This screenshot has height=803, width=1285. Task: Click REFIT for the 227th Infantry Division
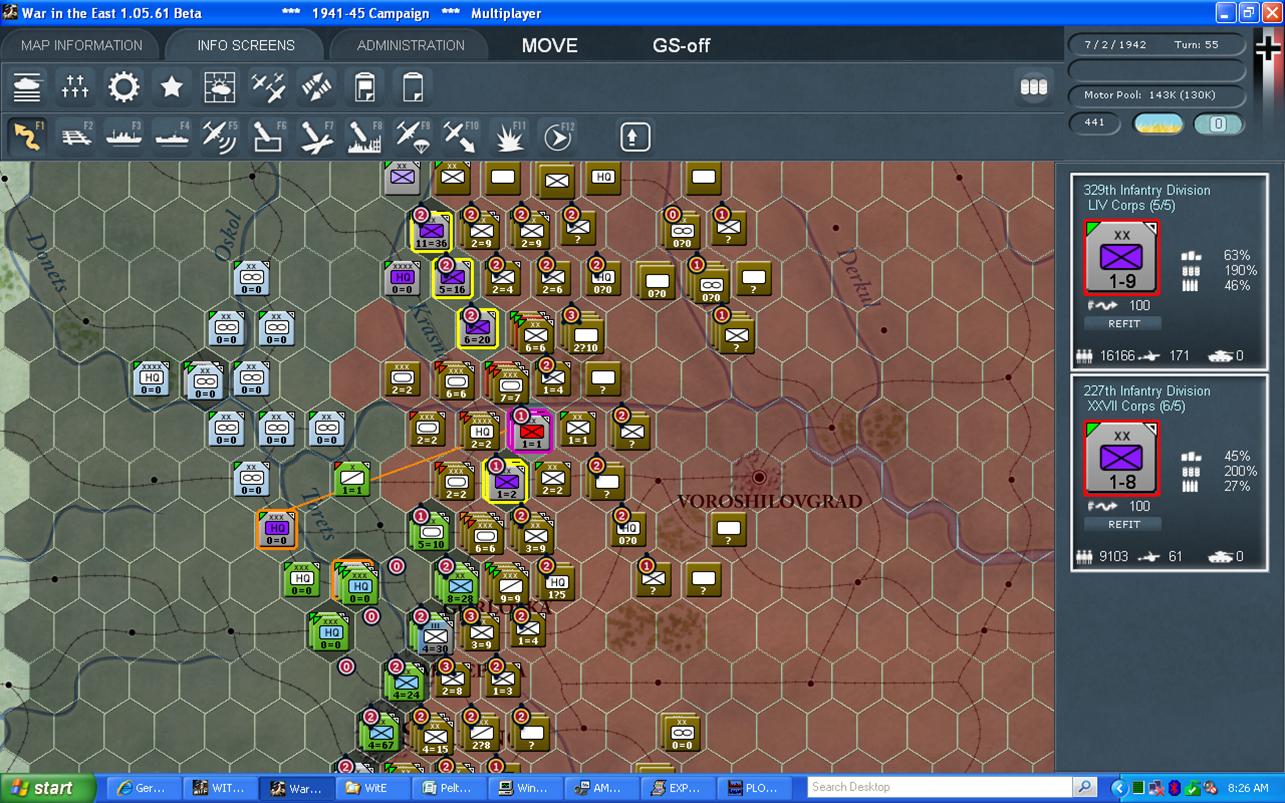coord(1123,524)
